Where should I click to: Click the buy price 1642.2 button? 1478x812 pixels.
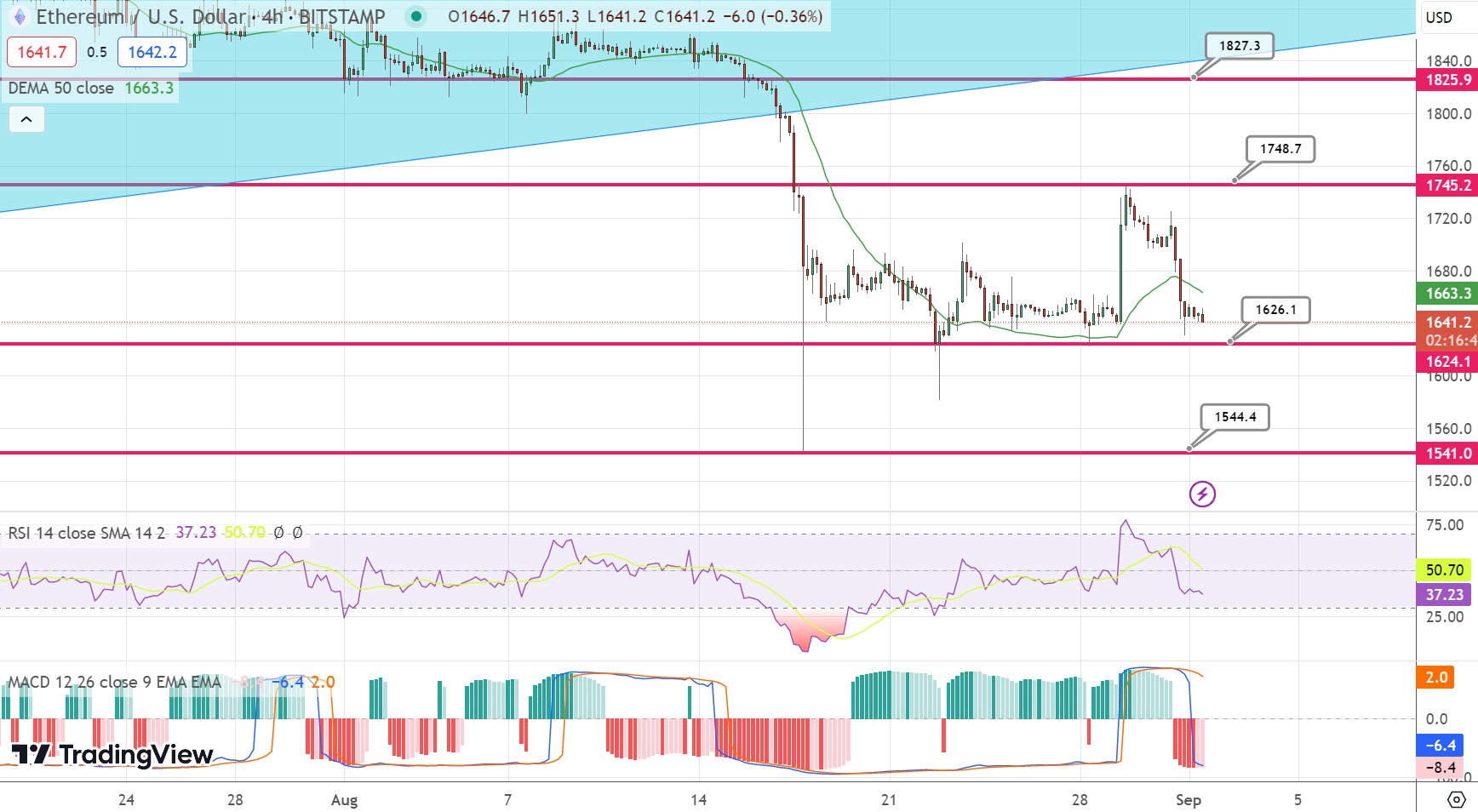point(152,52)
